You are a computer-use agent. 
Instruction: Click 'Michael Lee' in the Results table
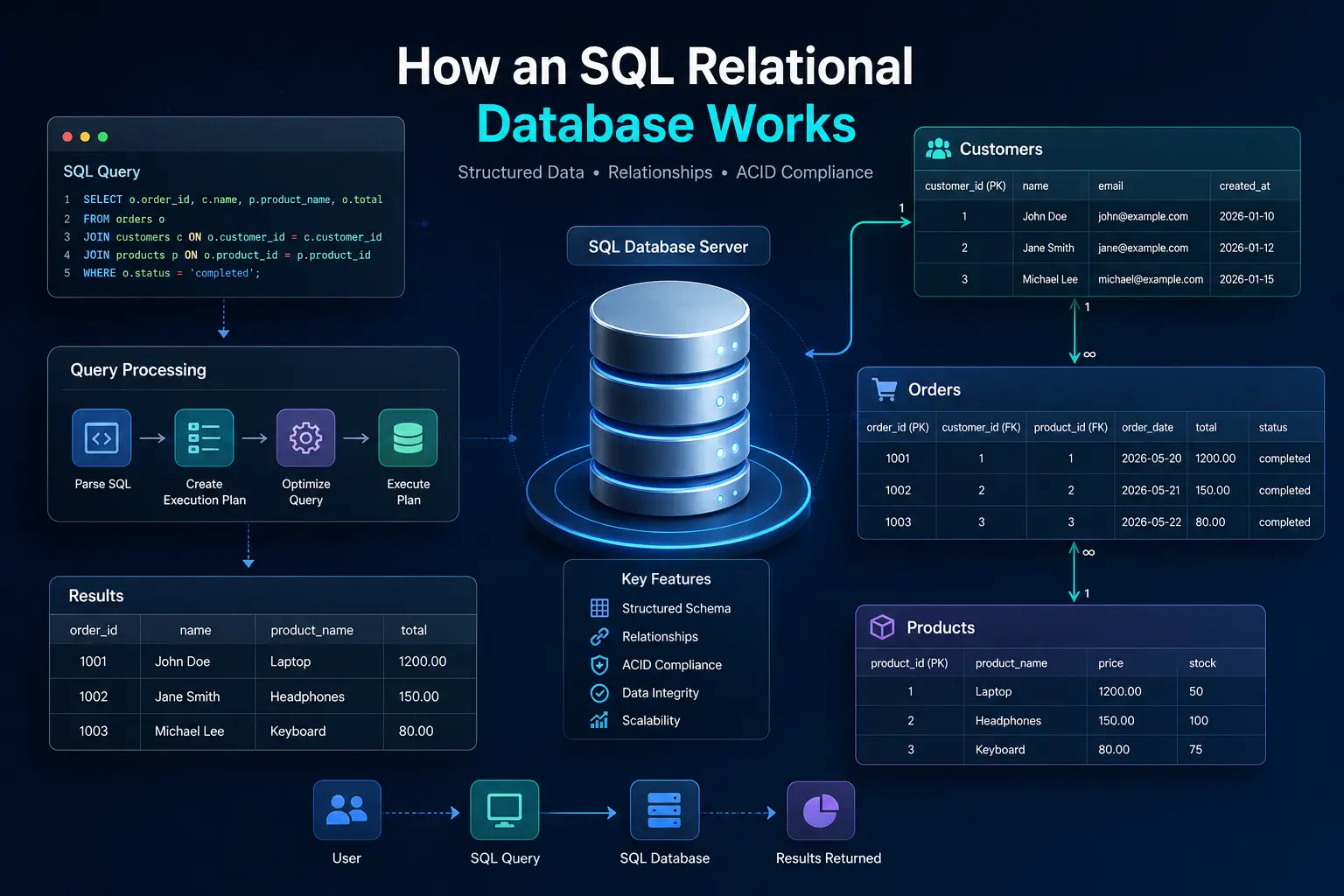click(190, 731)
